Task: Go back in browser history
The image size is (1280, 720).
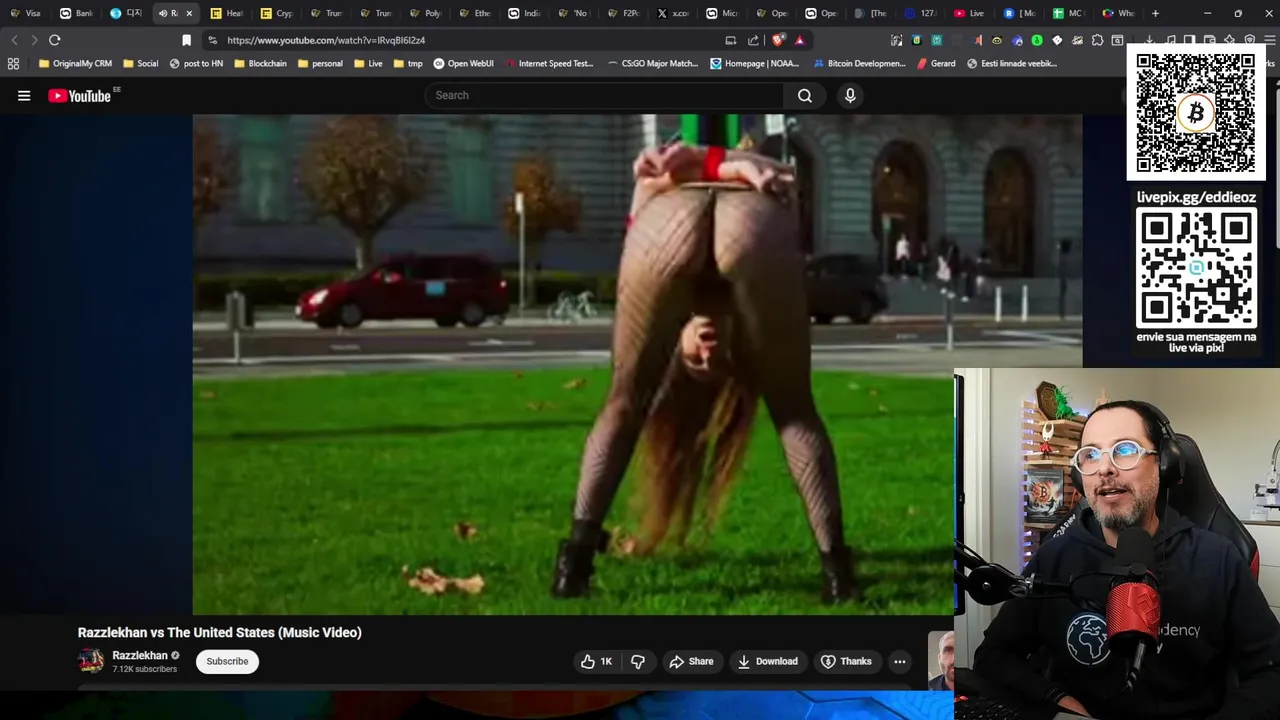Action: coord(14,40)
